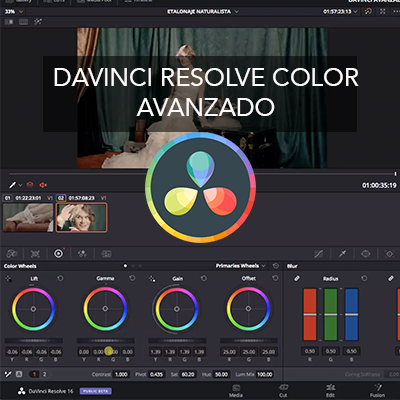Viewport: 400px width, 400px height.
Task: Open the Qualifier eyedropper palette
Action: click(x=342, y=254)
